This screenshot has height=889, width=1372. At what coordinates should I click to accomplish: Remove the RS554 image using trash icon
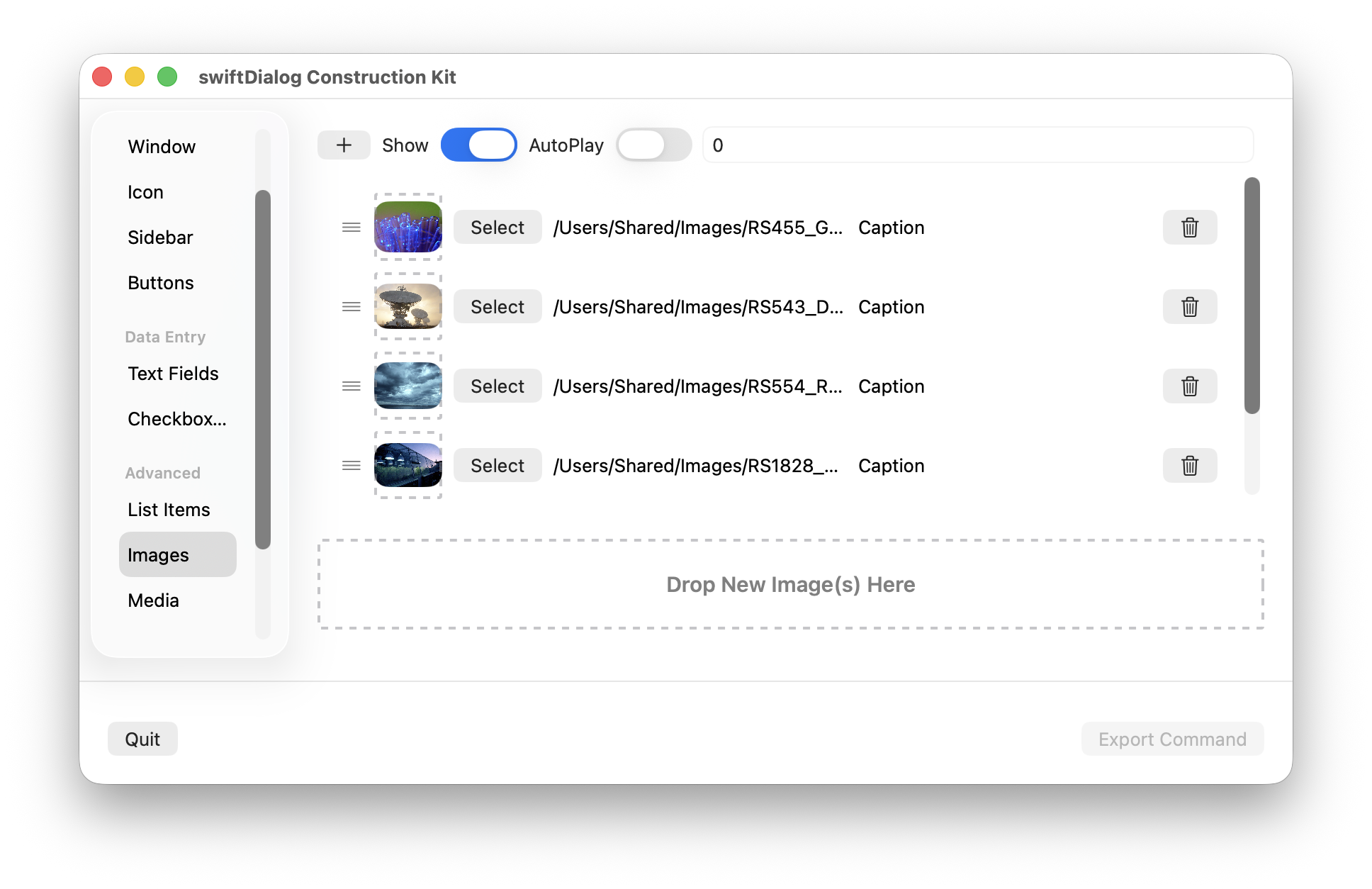pos(1189,386)
